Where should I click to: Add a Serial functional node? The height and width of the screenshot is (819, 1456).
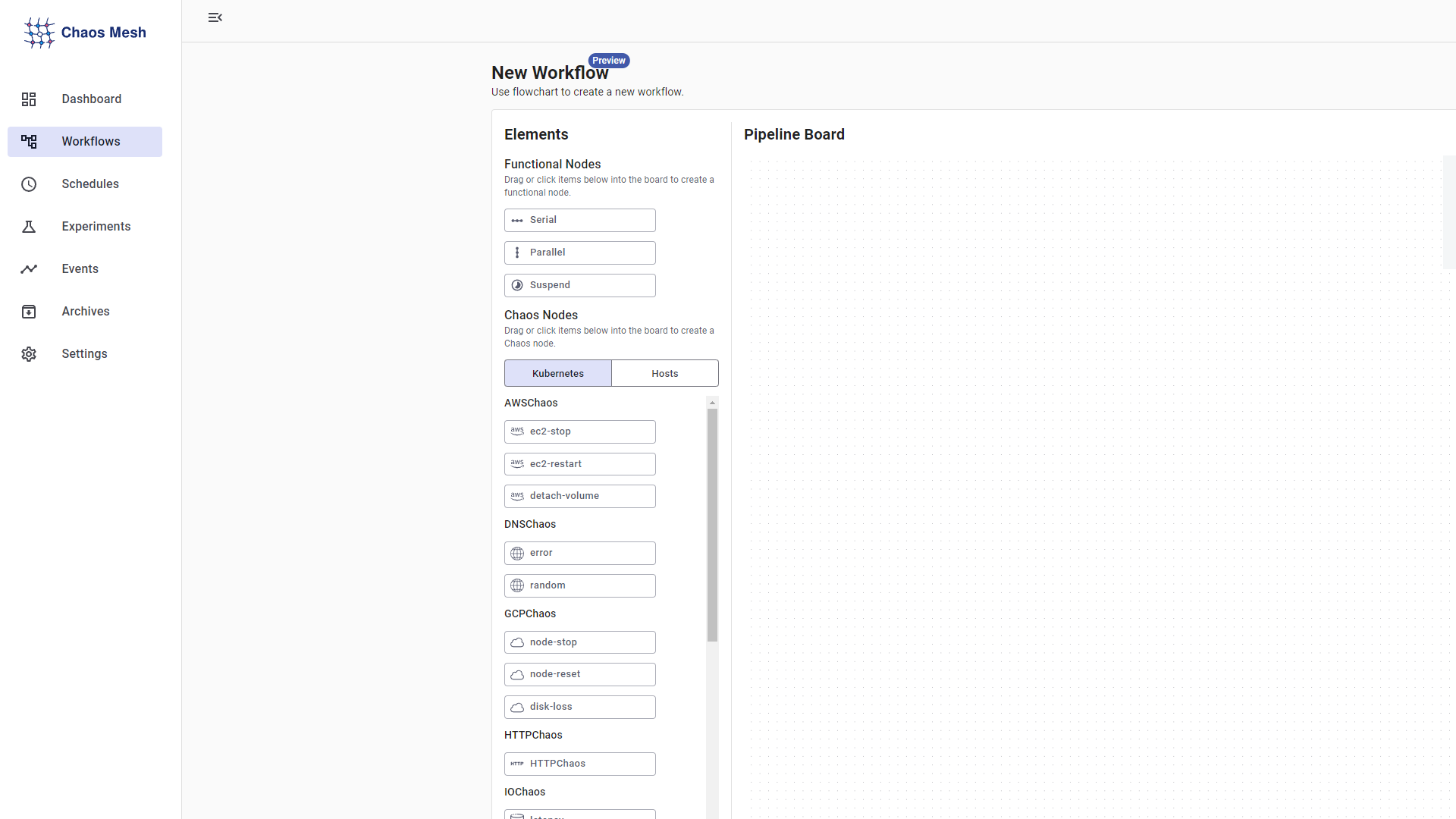(x=579, y=220)
